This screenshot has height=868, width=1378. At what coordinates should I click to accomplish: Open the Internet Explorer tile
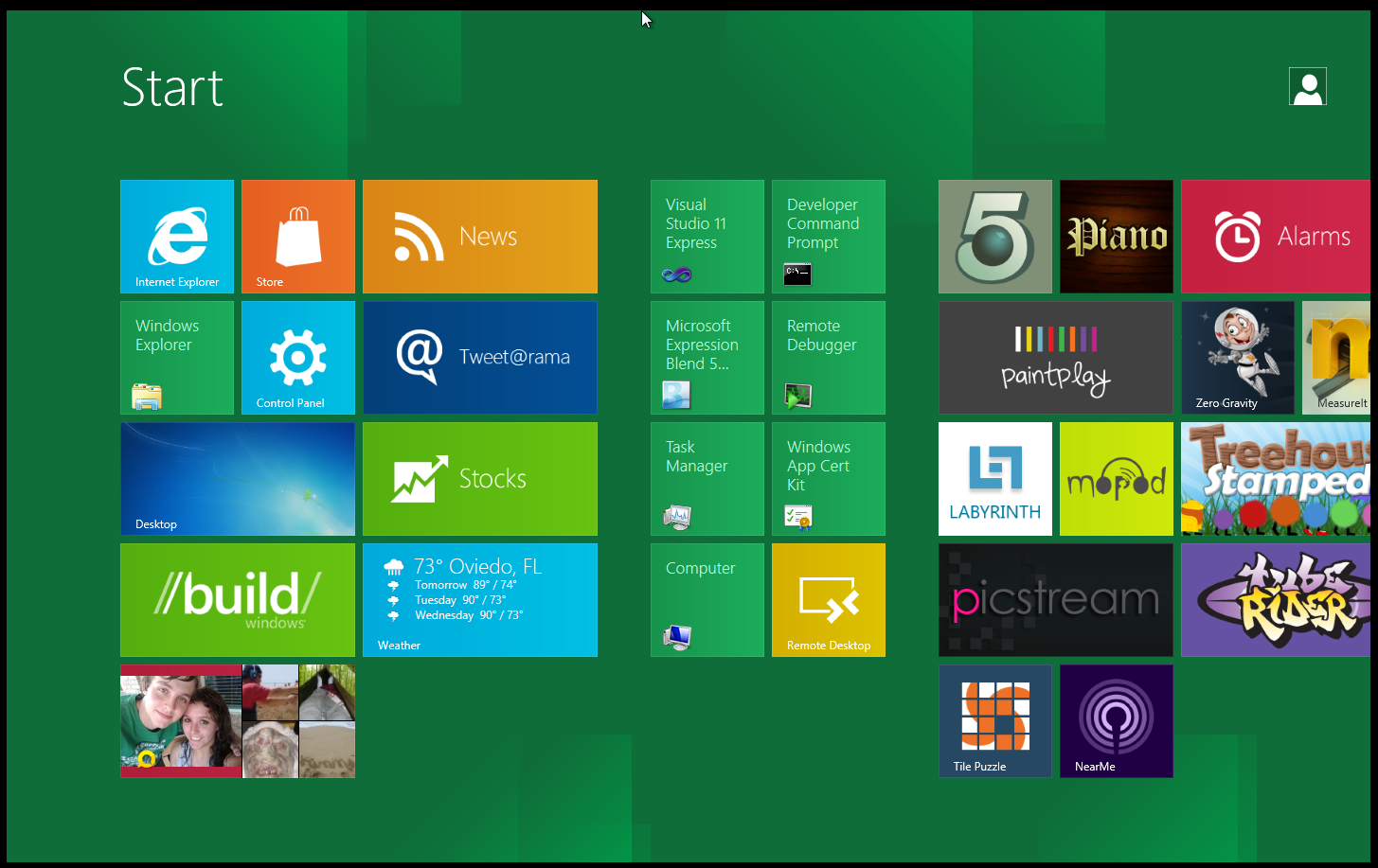pos(177,237)
